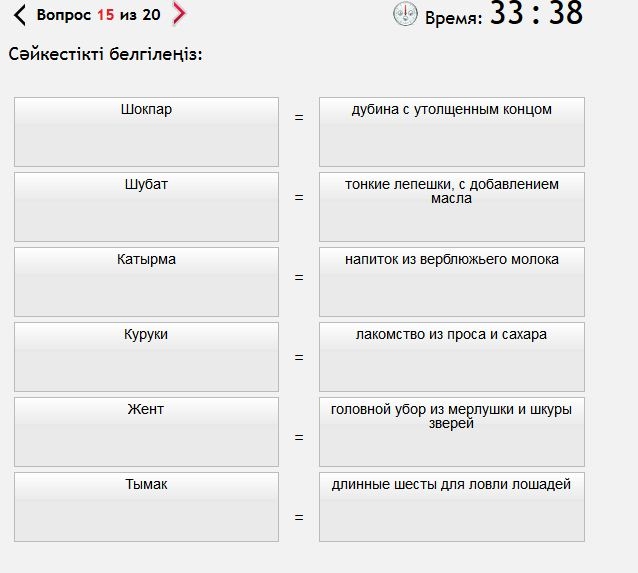This screenshot has height=573, width=638.
Task: Select the Шубат term box
Action: (146, 206)
